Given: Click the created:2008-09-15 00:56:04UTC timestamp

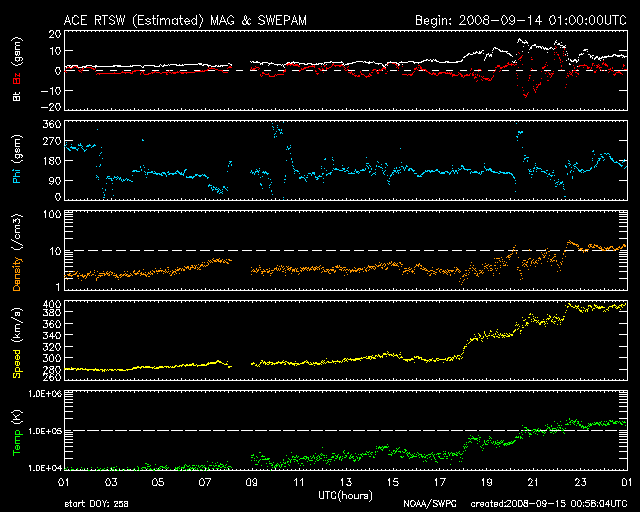Looking at the screenshot, I should 549,504.
